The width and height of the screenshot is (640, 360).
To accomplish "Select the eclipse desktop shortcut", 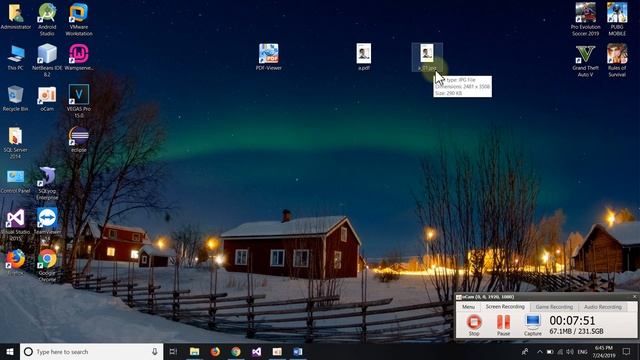I will click(x=78, y=139).
